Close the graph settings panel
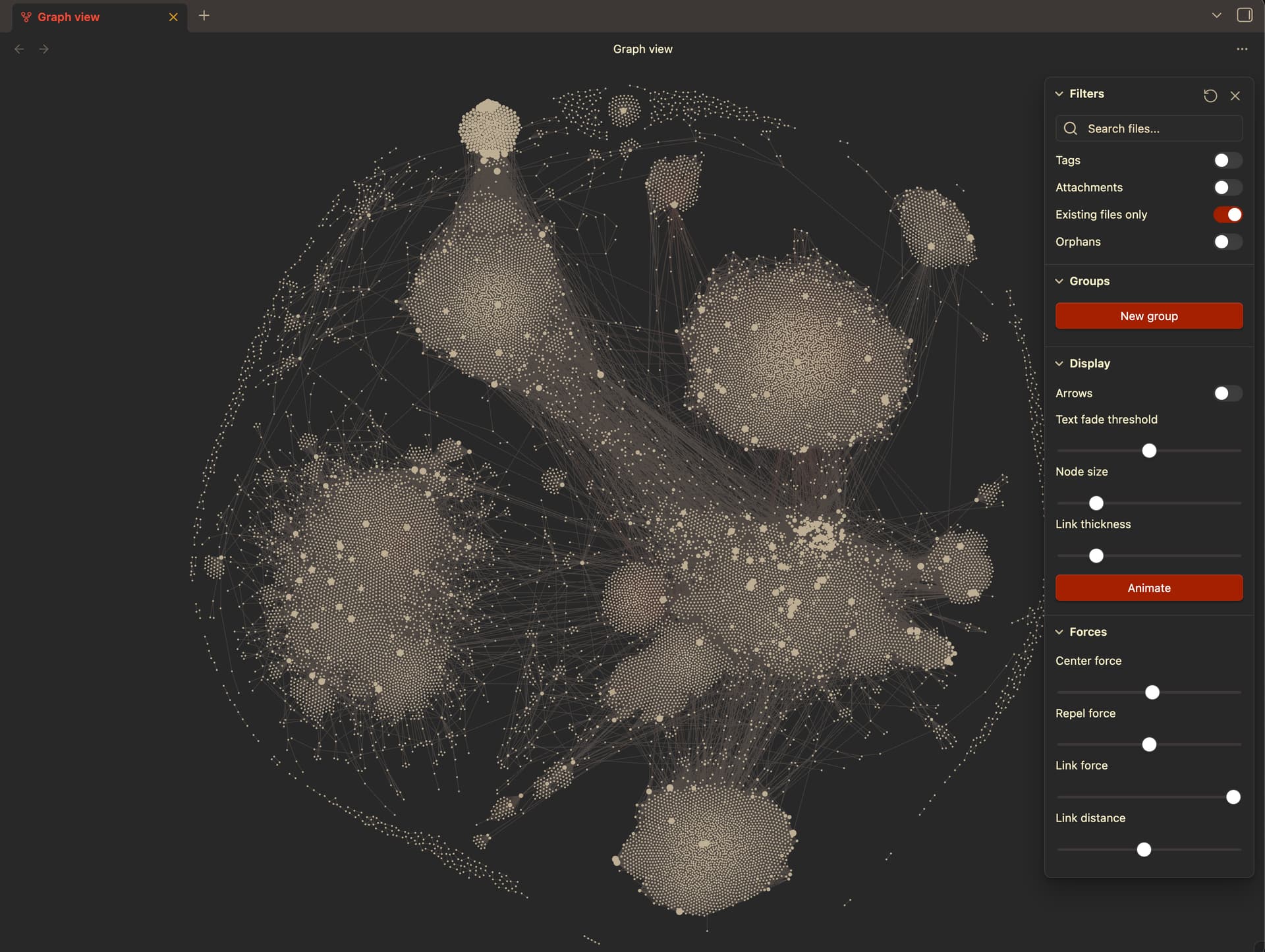 pyautogui.click(x=1235, y=96)
